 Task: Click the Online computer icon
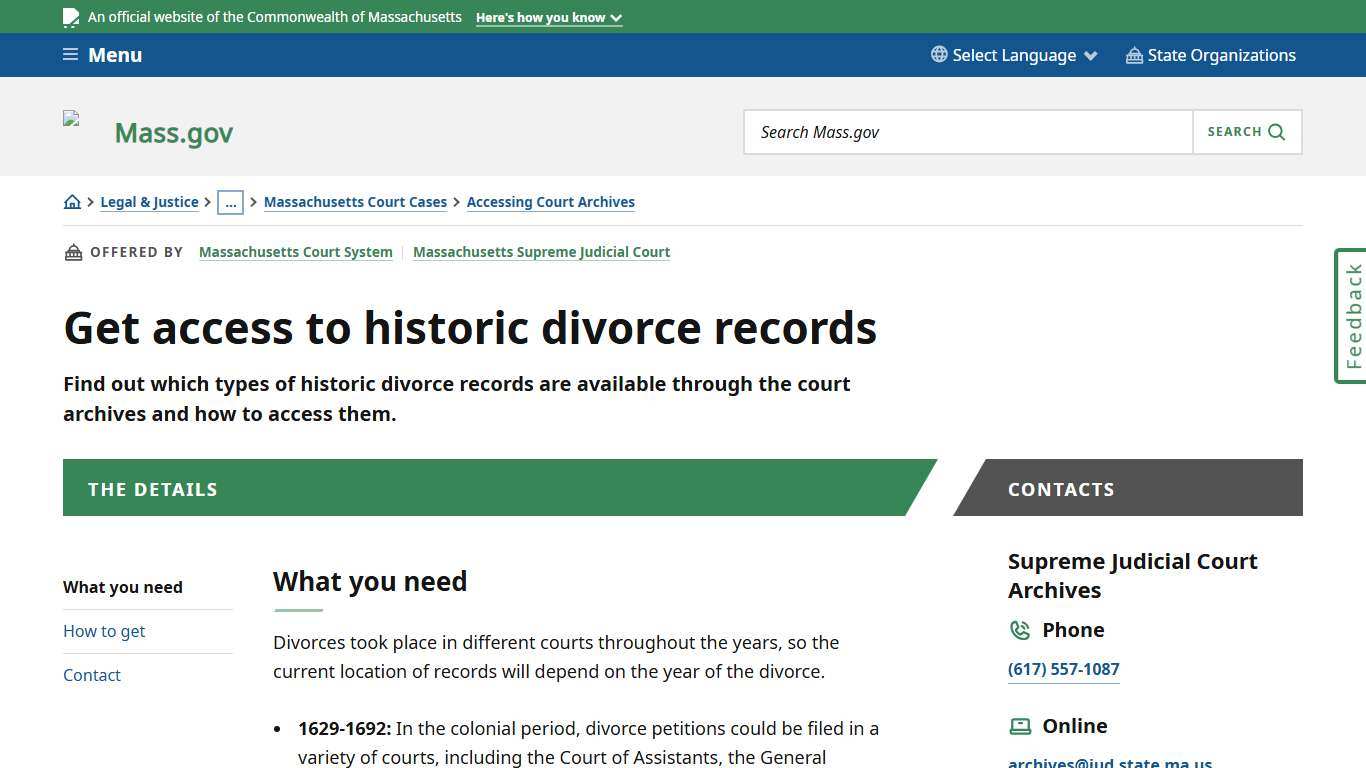click(1020, 726)
